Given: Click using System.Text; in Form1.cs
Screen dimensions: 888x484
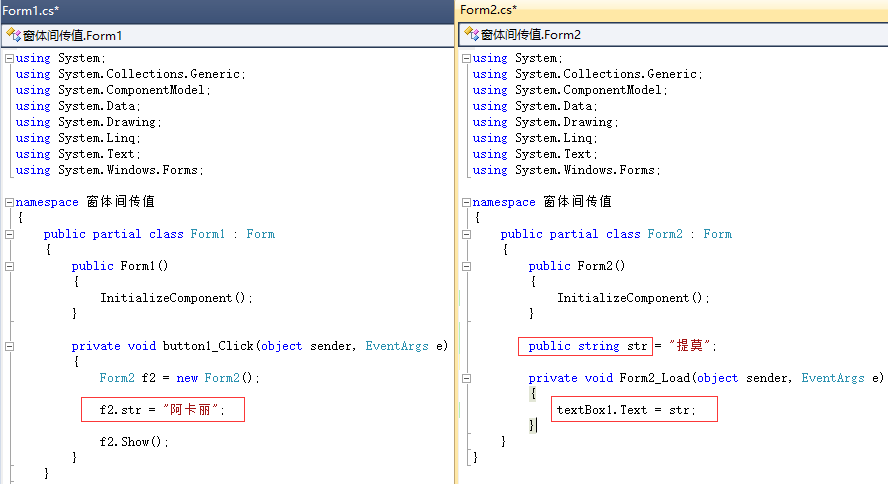Looking at the screenshot, I should point(78,154).
